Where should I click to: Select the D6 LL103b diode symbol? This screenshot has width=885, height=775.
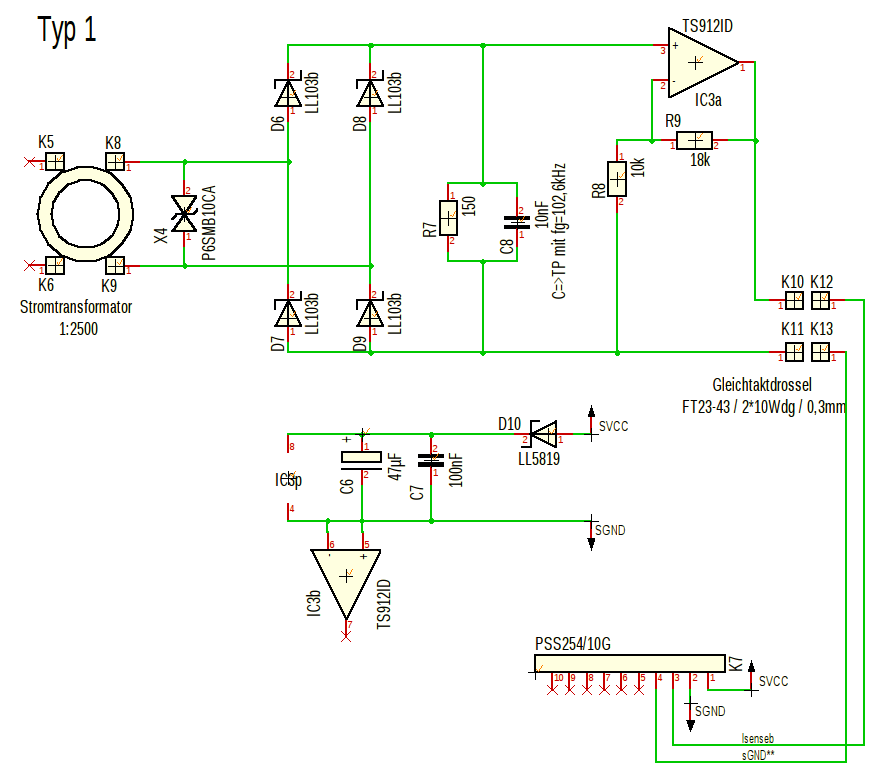[x=288, y=93]
